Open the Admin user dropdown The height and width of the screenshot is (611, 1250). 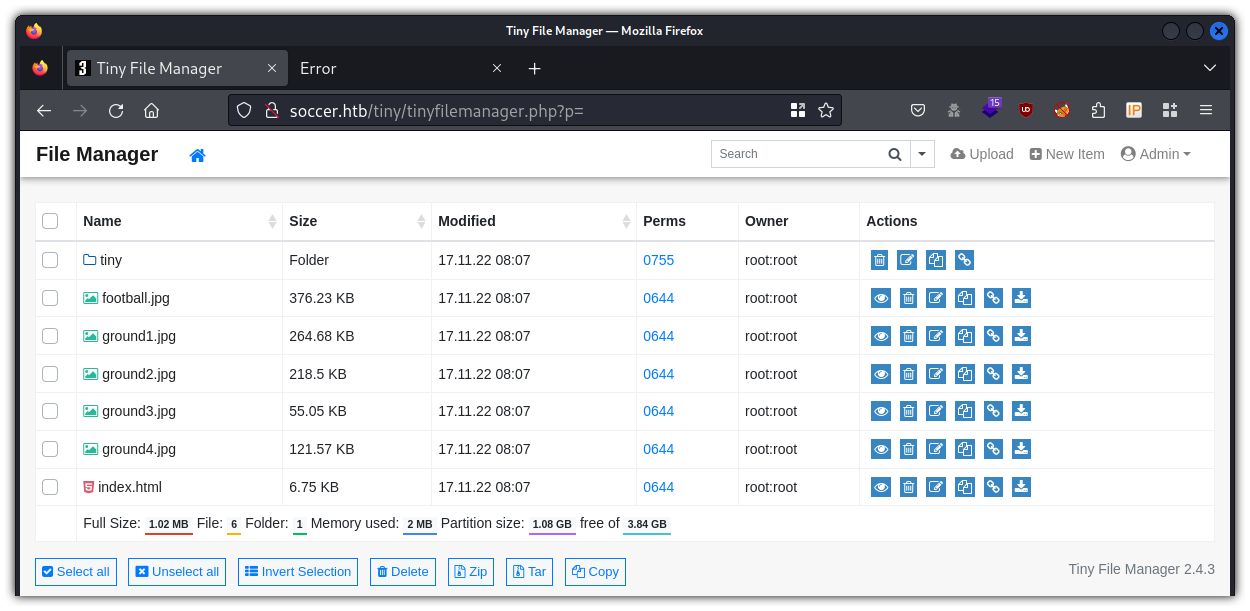(x=1156, y=154)
